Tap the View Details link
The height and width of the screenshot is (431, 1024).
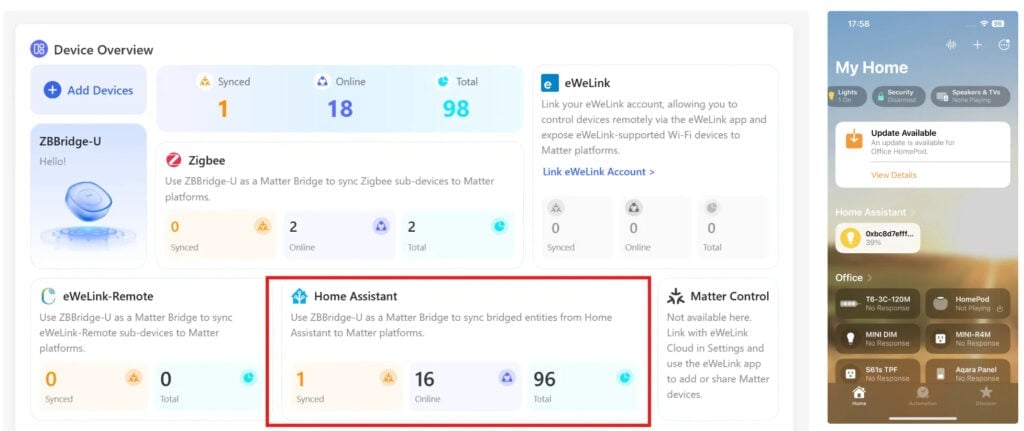(893, 175)
